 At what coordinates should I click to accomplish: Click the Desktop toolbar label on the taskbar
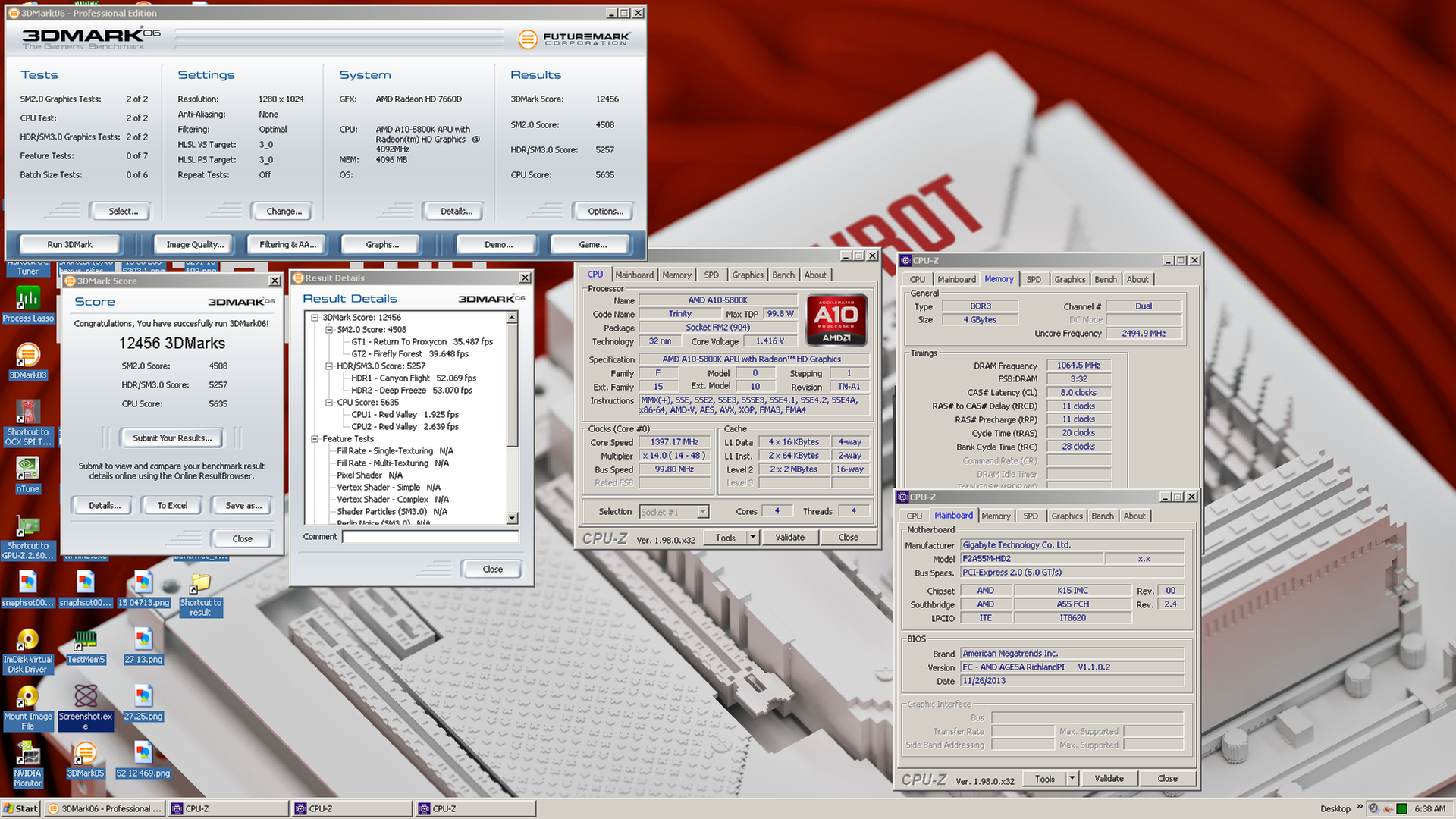coord(1335,808)
